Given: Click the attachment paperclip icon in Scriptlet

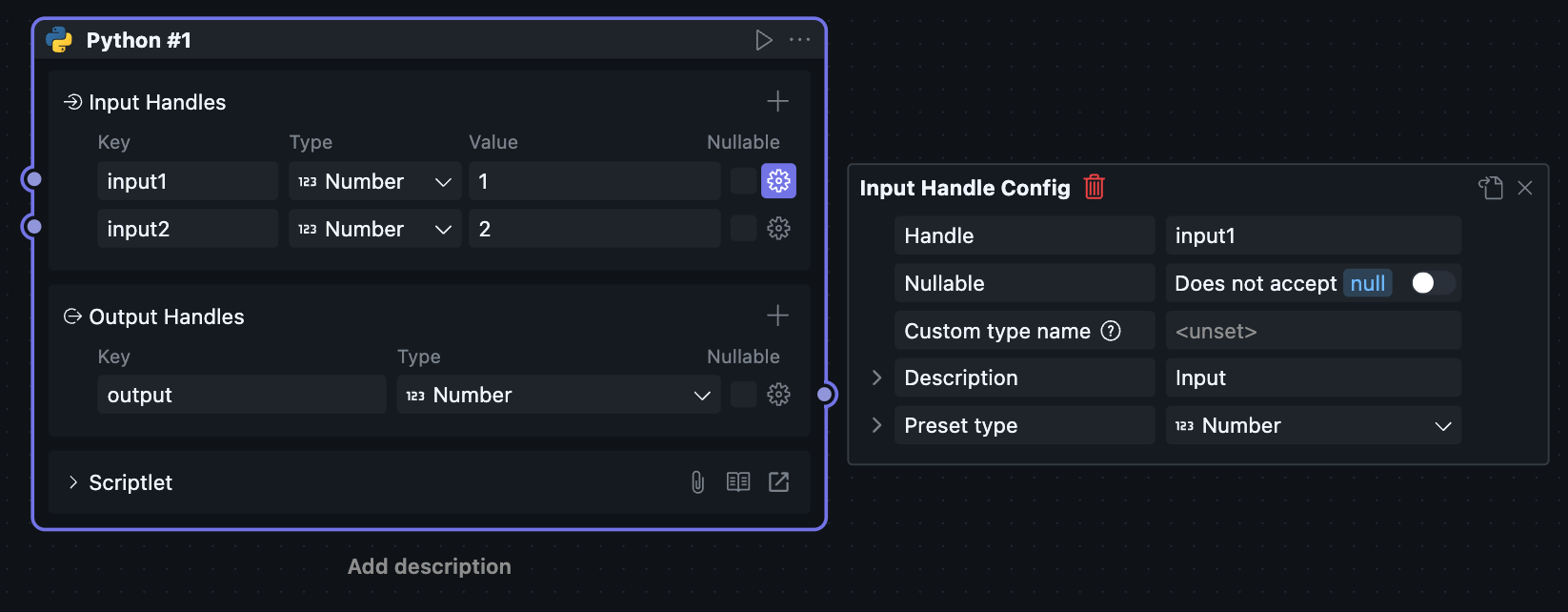Looking at the screenshot, I should click(x=697, y=482).
